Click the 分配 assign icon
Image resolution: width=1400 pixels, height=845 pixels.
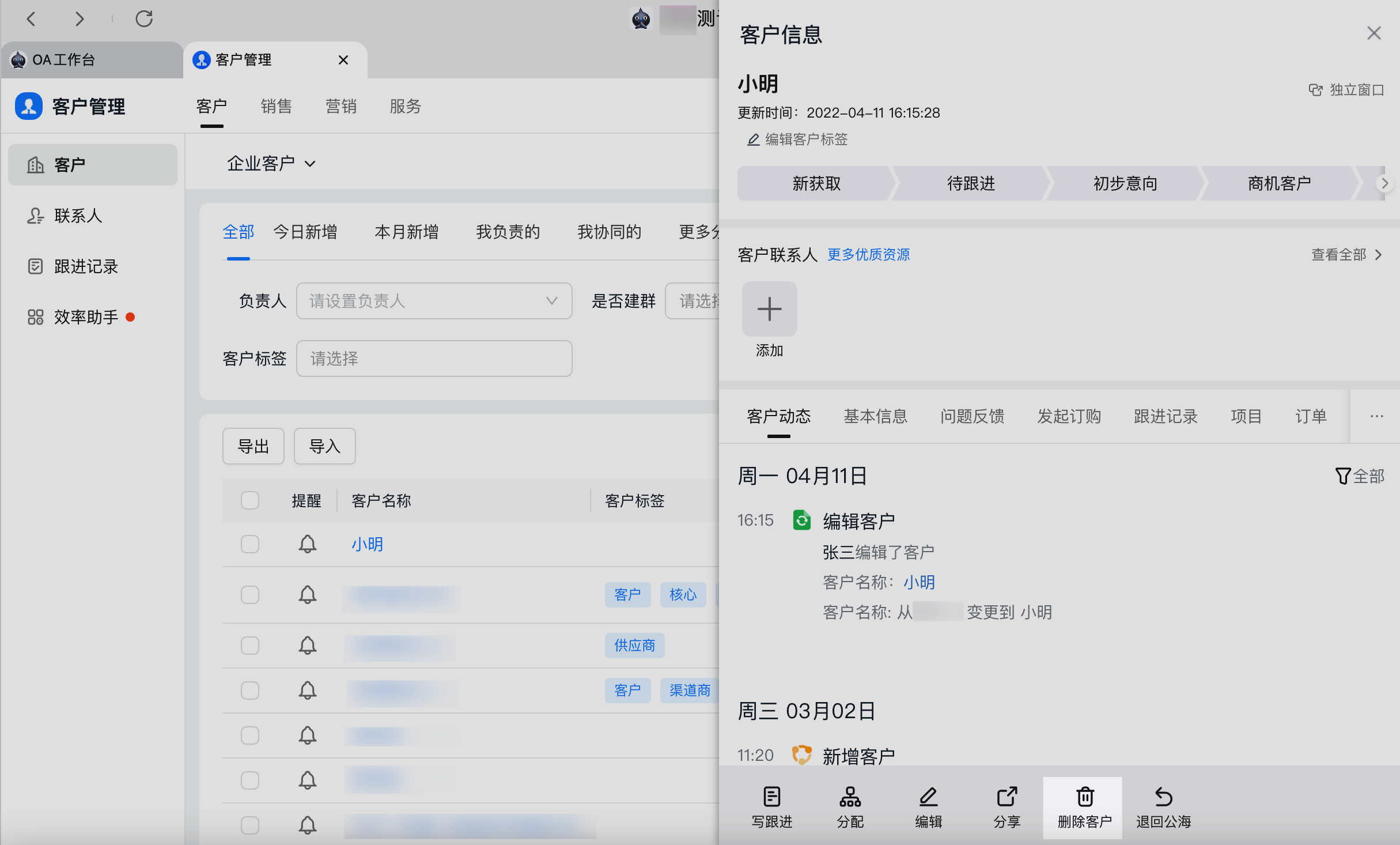pos(850,797)
